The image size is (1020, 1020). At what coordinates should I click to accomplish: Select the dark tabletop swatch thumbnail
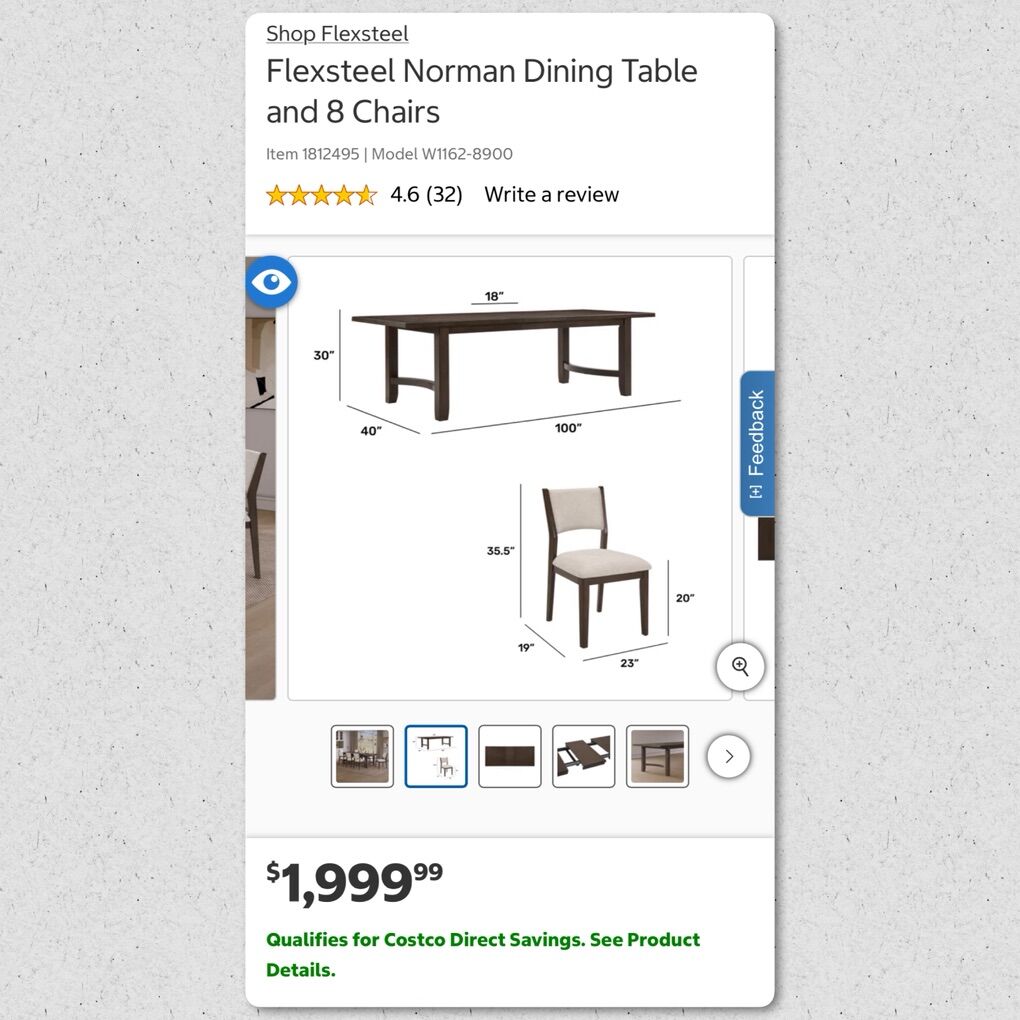[510, 756]
